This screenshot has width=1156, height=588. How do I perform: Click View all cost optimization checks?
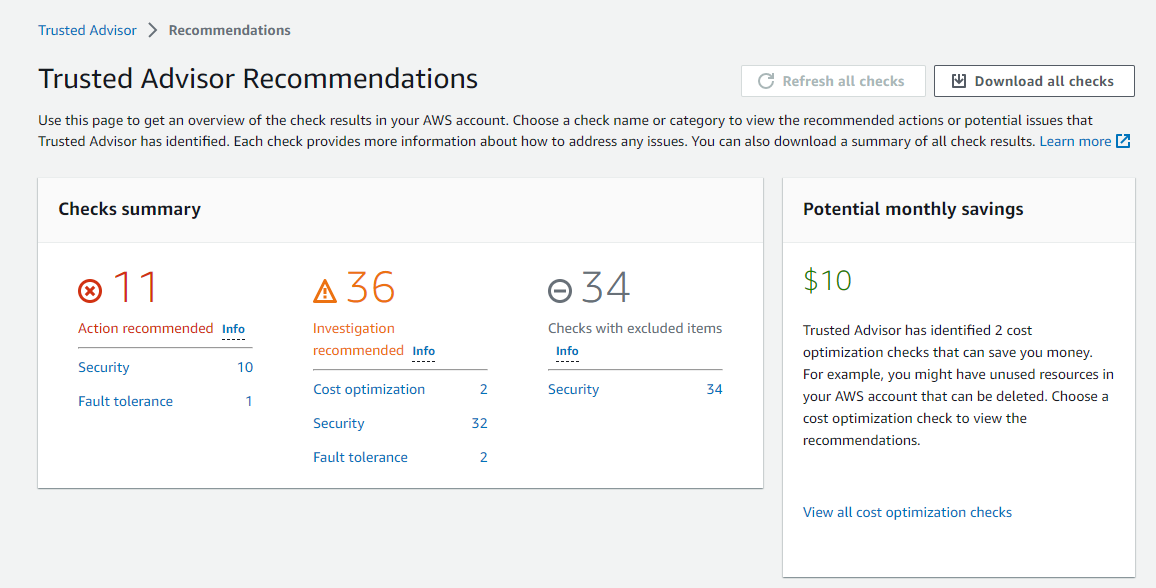pos(907,512)
